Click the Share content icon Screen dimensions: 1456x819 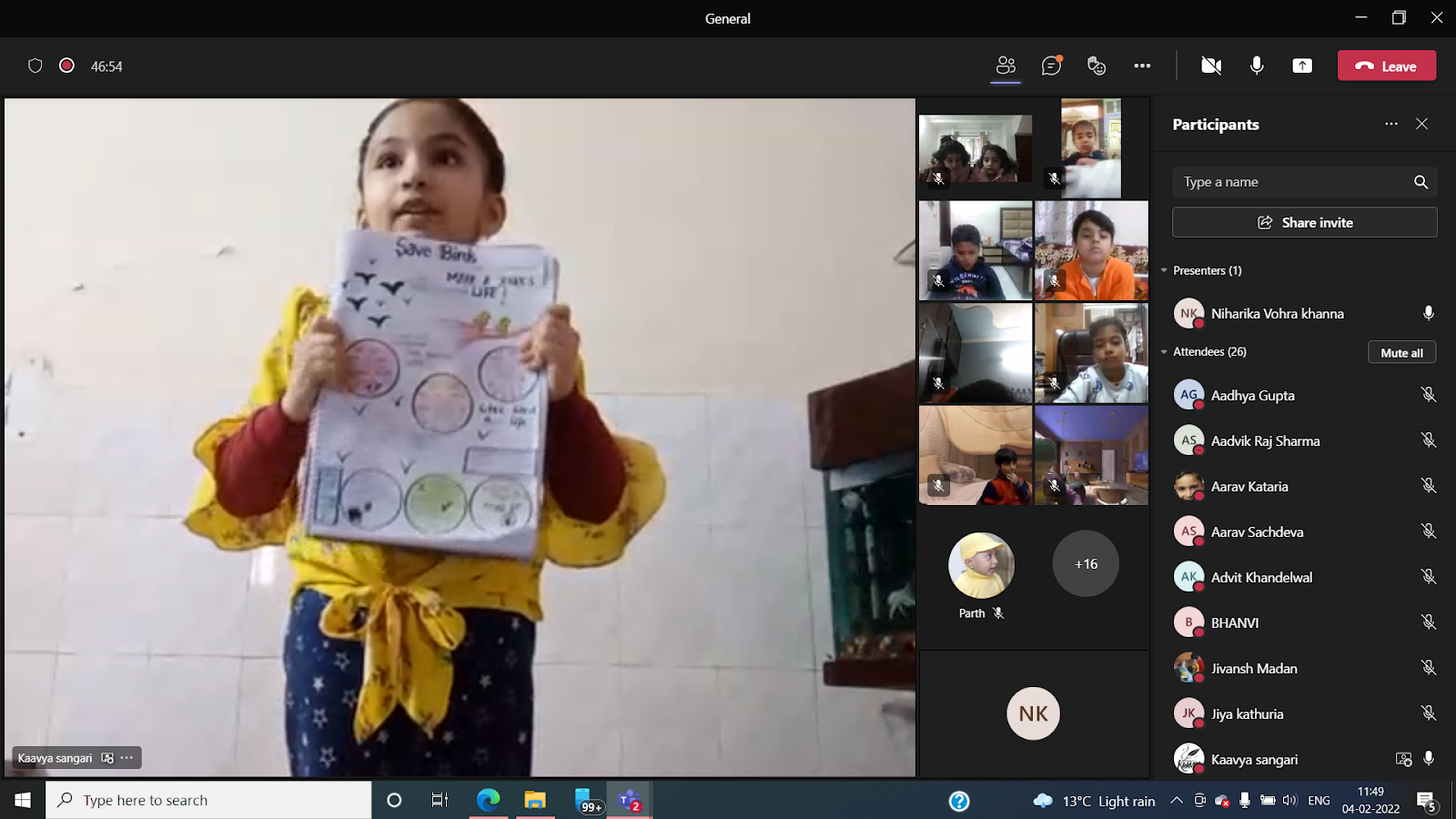[1302, 66]
